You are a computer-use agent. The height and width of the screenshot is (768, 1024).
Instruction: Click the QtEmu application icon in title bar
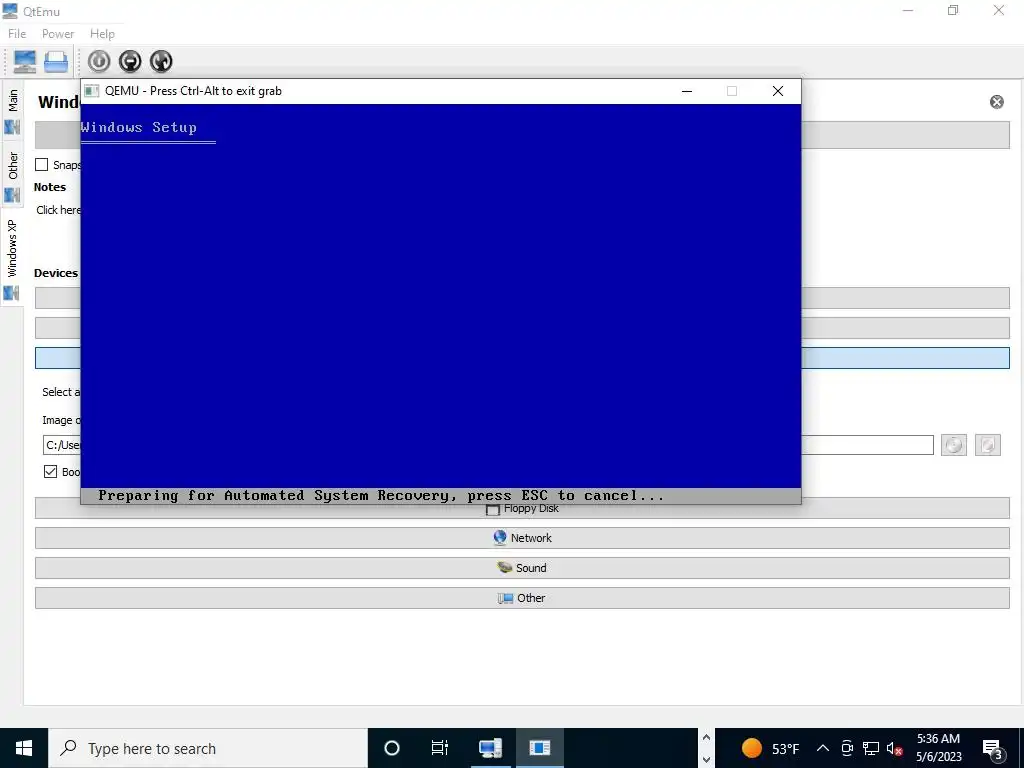[x=10, y=11]
